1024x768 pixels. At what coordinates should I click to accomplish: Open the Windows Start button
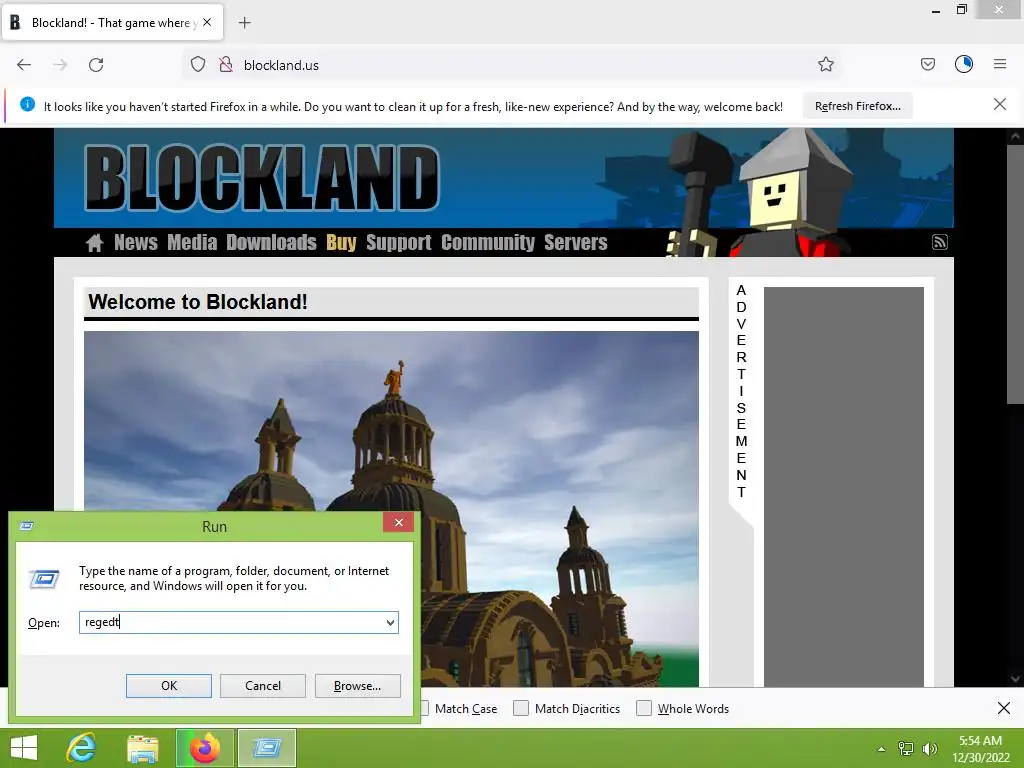pos(24,748)
